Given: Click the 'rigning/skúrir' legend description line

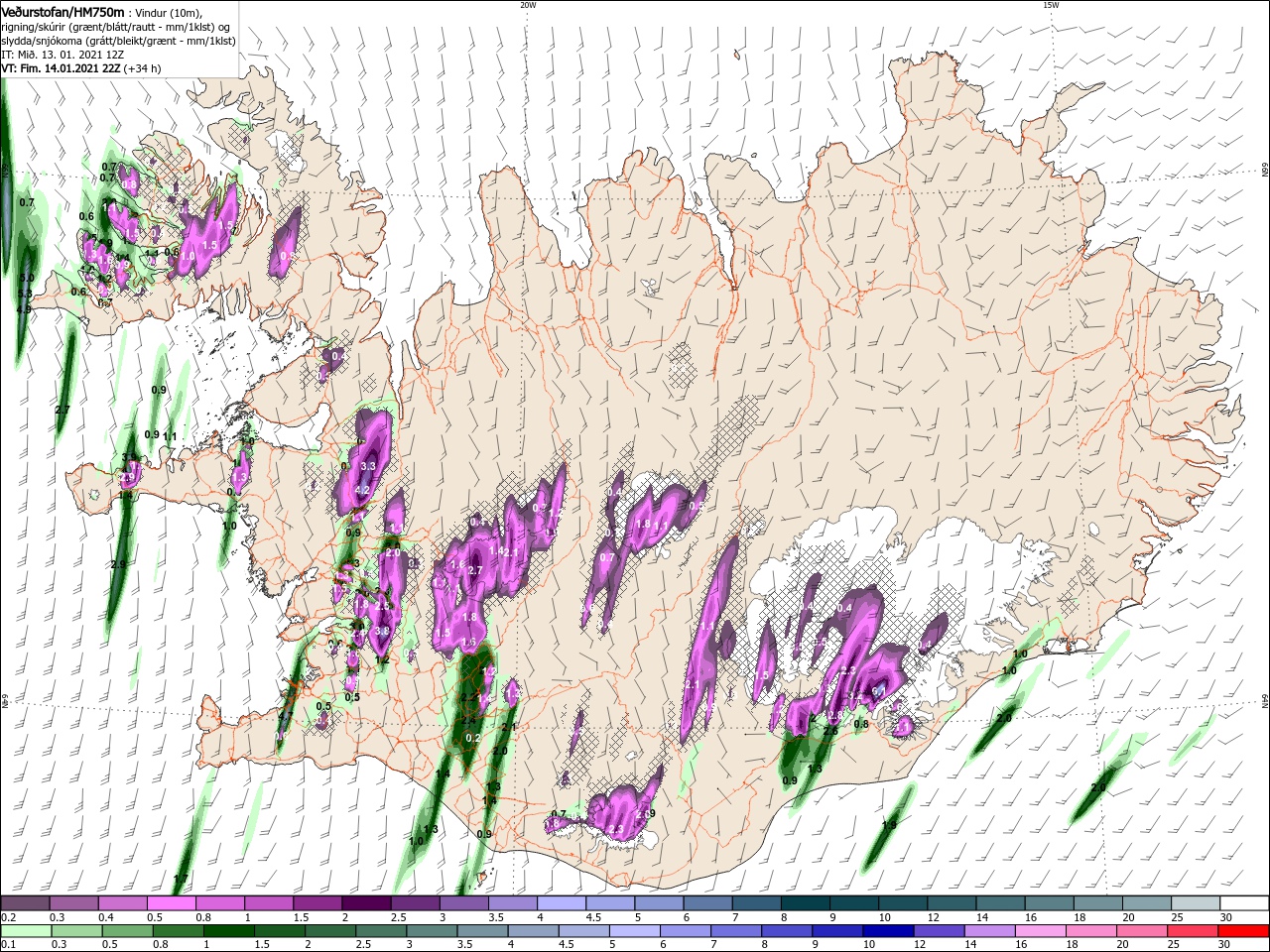Looking at the screenshot, I should pyautogui.click(x=115, y=27).
